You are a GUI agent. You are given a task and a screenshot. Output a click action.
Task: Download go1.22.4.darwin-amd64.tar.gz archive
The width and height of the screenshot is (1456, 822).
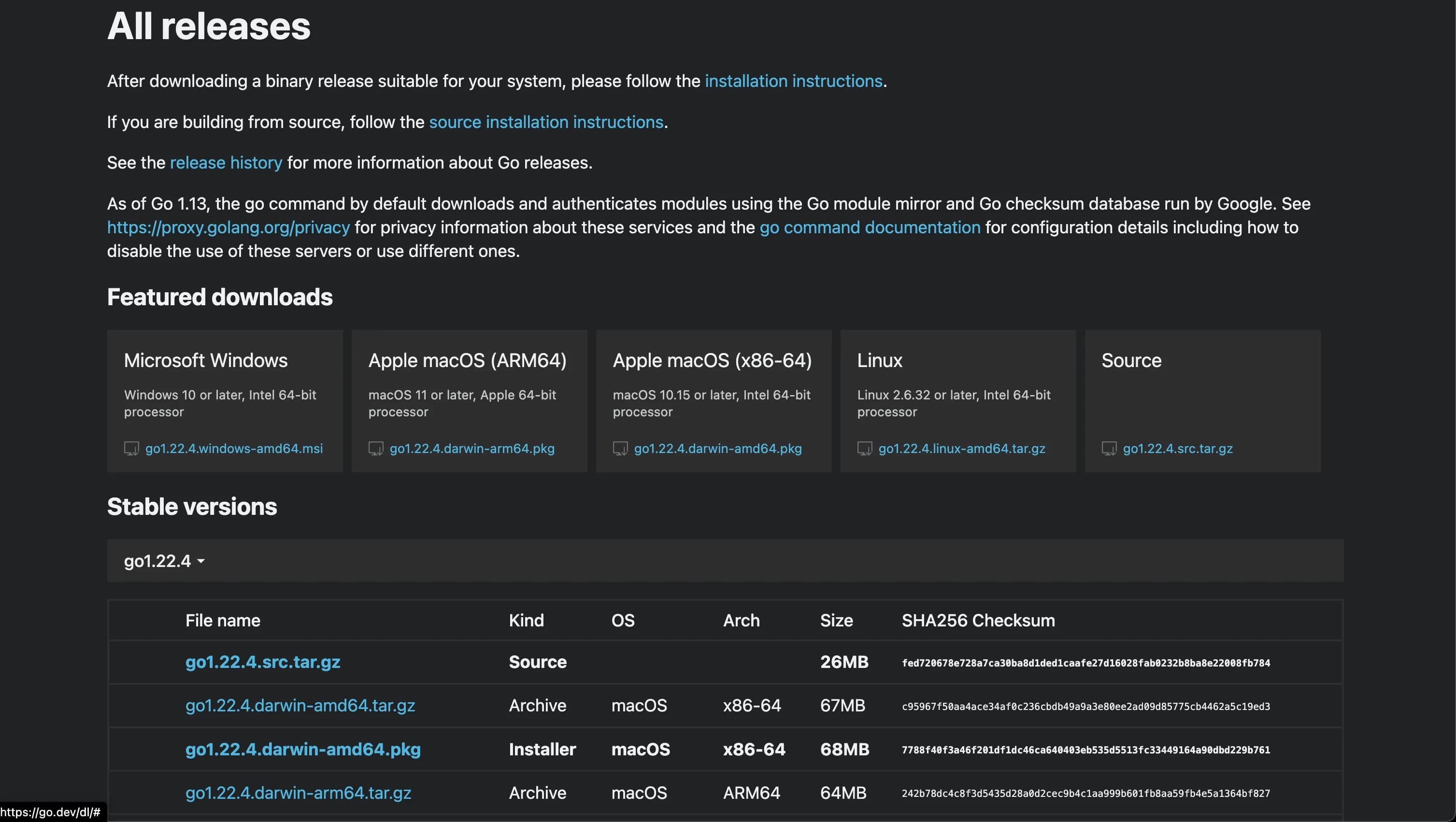tap(300, 705)
